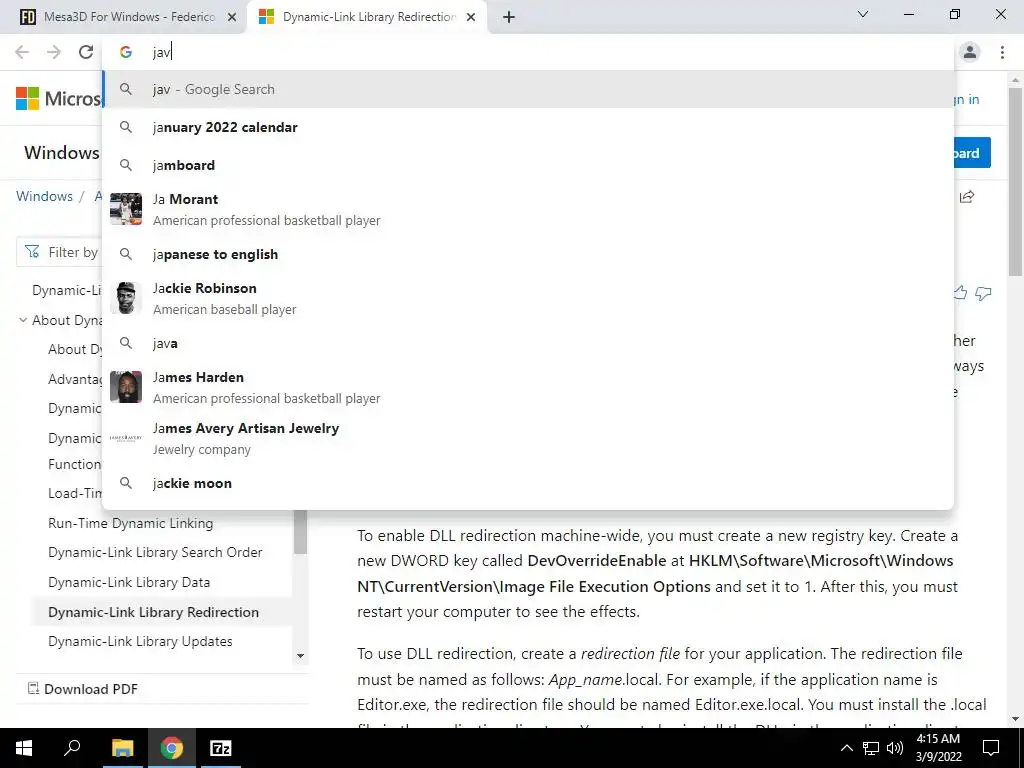Open the notification center icon
Viewport: 1024px width, 768px height.
coord(991,748)
